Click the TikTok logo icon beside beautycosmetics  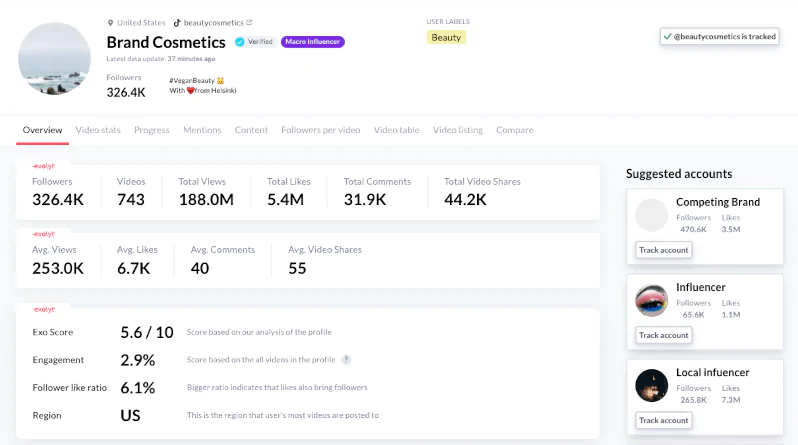[x=177, y=22]
